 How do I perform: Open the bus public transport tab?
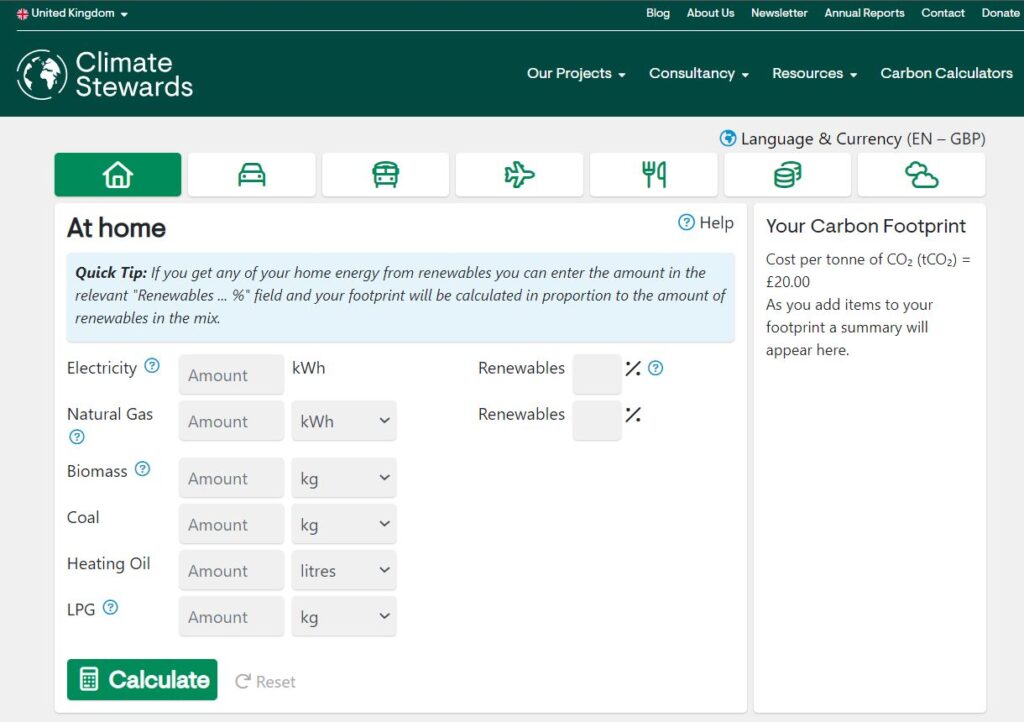click(x=385, y=174)
